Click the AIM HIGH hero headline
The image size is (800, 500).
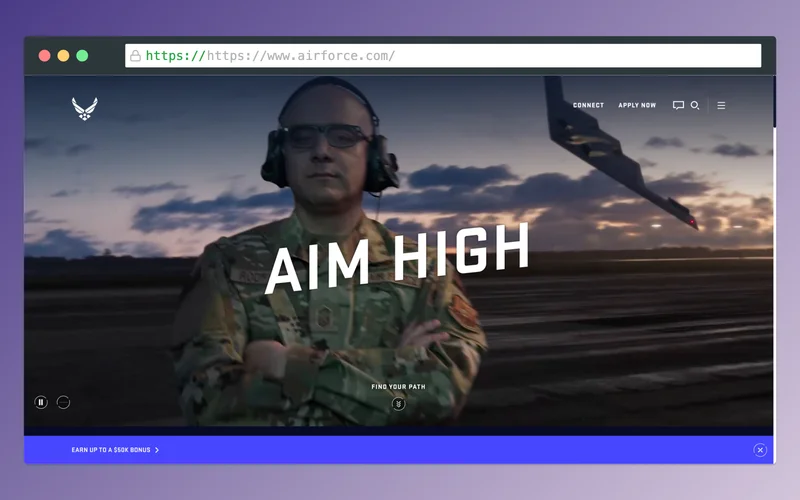(x=396, y=258)
